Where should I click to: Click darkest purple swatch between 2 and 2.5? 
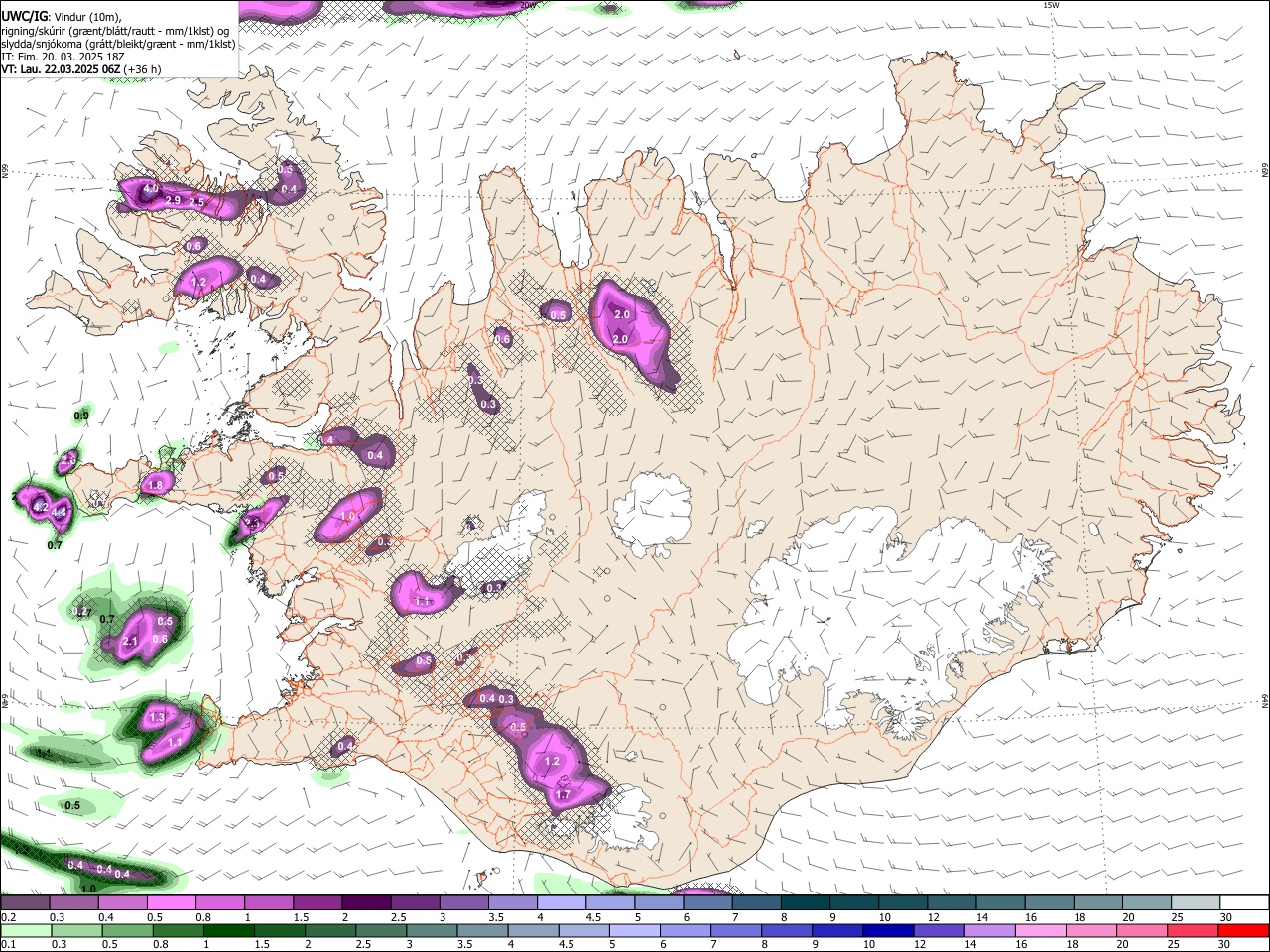pyautogui.click(x=365, y=902)
